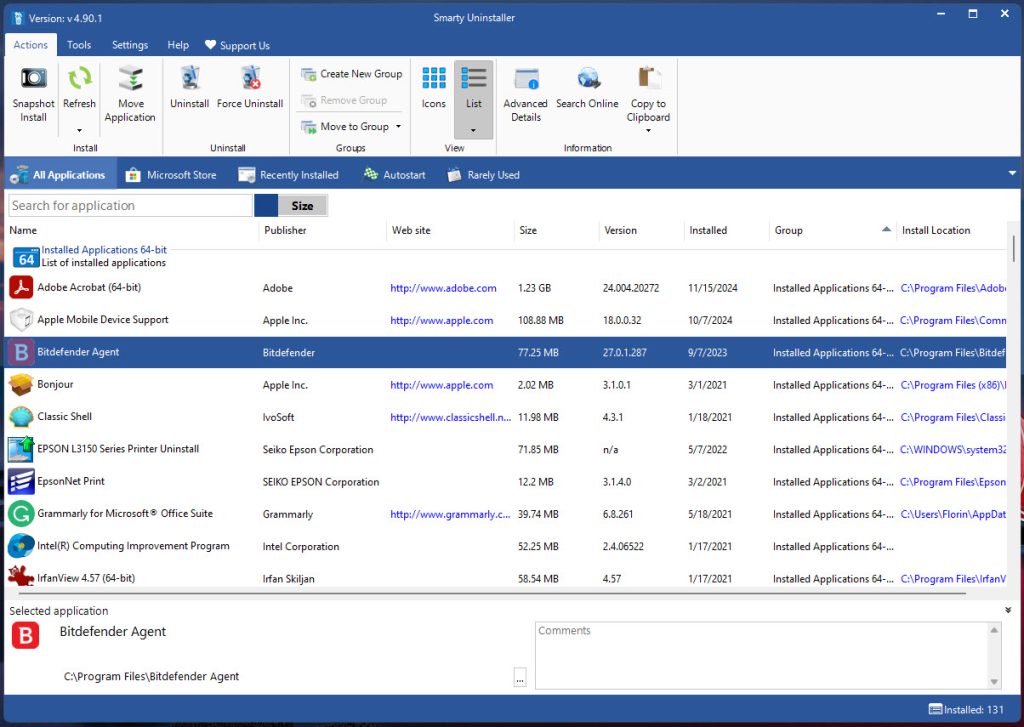Click the IrfanView 4.57 icon

[x=21, y=576]
